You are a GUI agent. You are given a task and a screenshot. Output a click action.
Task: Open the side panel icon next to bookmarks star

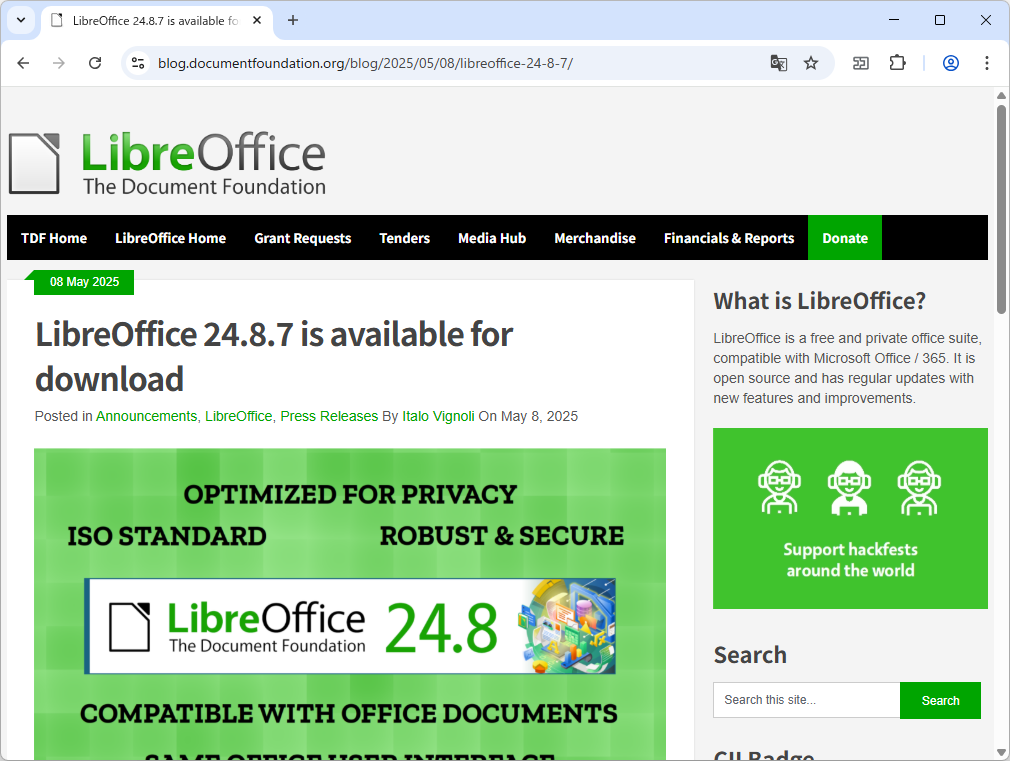point(860,62)
